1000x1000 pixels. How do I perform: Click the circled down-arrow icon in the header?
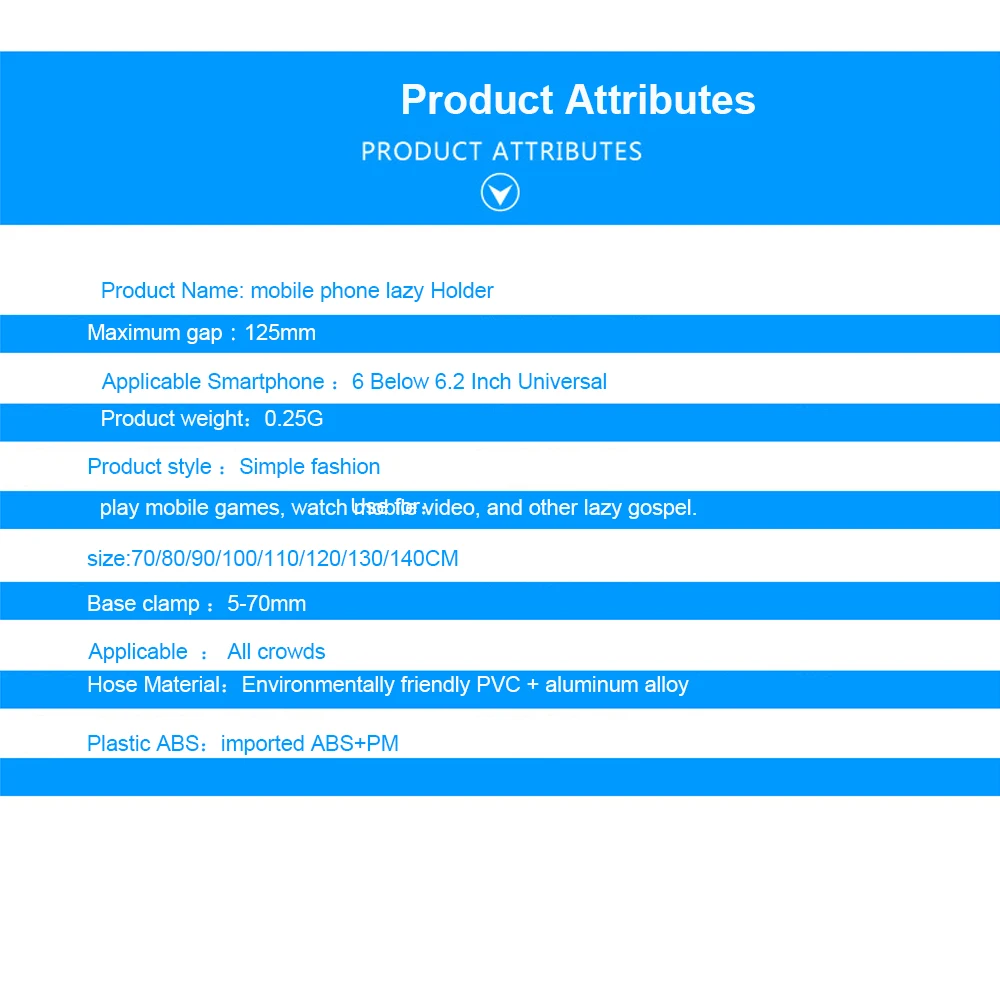500,193
